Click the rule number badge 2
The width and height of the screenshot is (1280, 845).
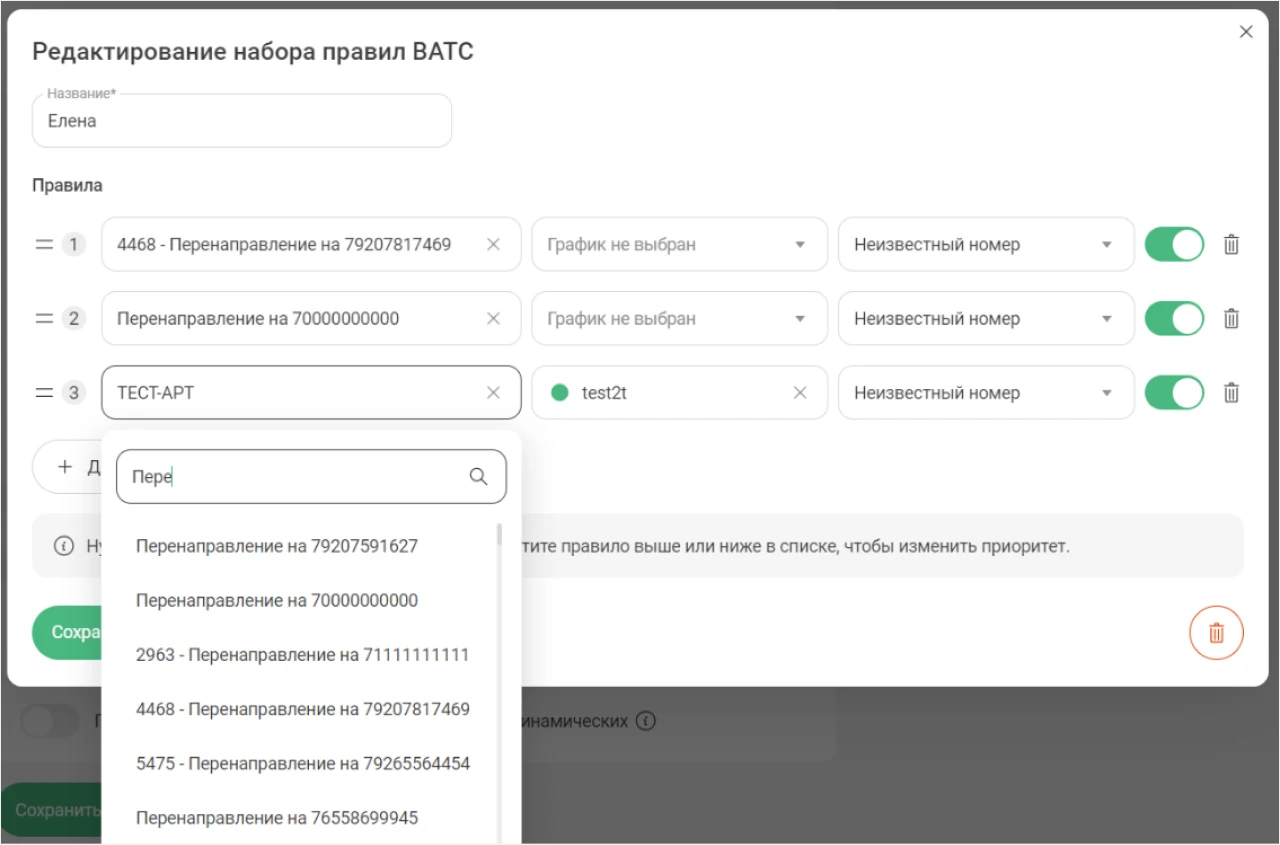click(x=74, y=319)
